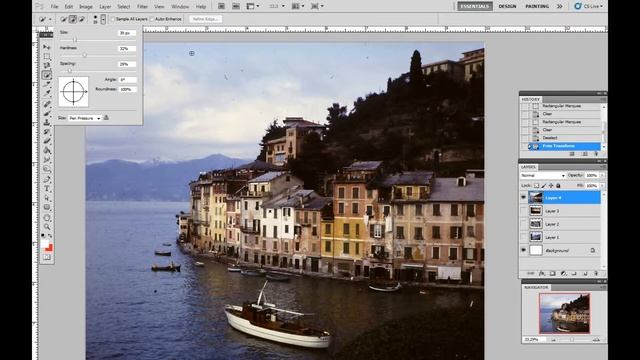640x360 pixels.
Task: Select the History Brush tool
Action: click(x=47, y=132)
